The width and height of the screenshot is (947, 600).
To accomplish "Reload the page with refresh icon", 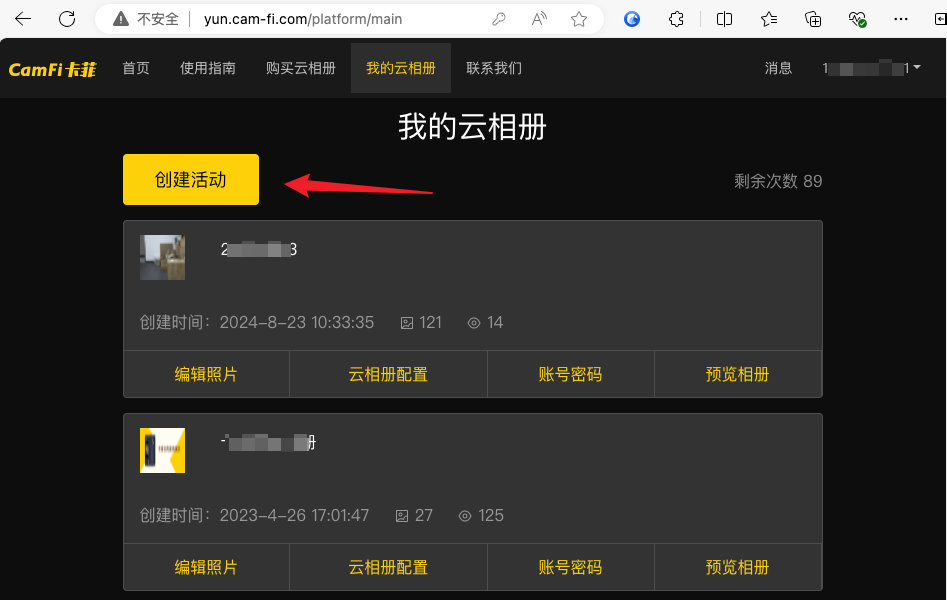I will point(67,19).
